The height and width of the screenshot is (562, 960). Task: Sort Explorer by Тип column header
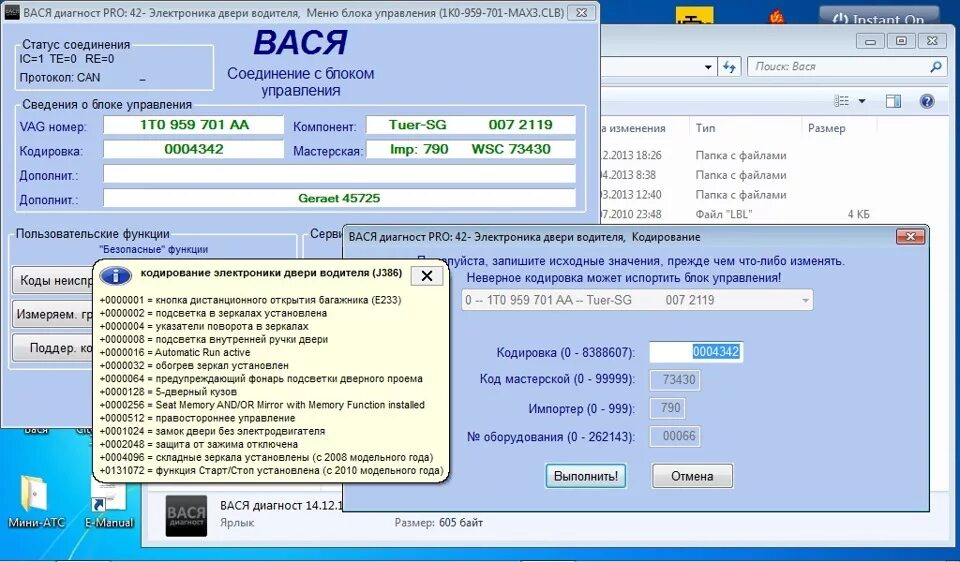coord(705,128)
